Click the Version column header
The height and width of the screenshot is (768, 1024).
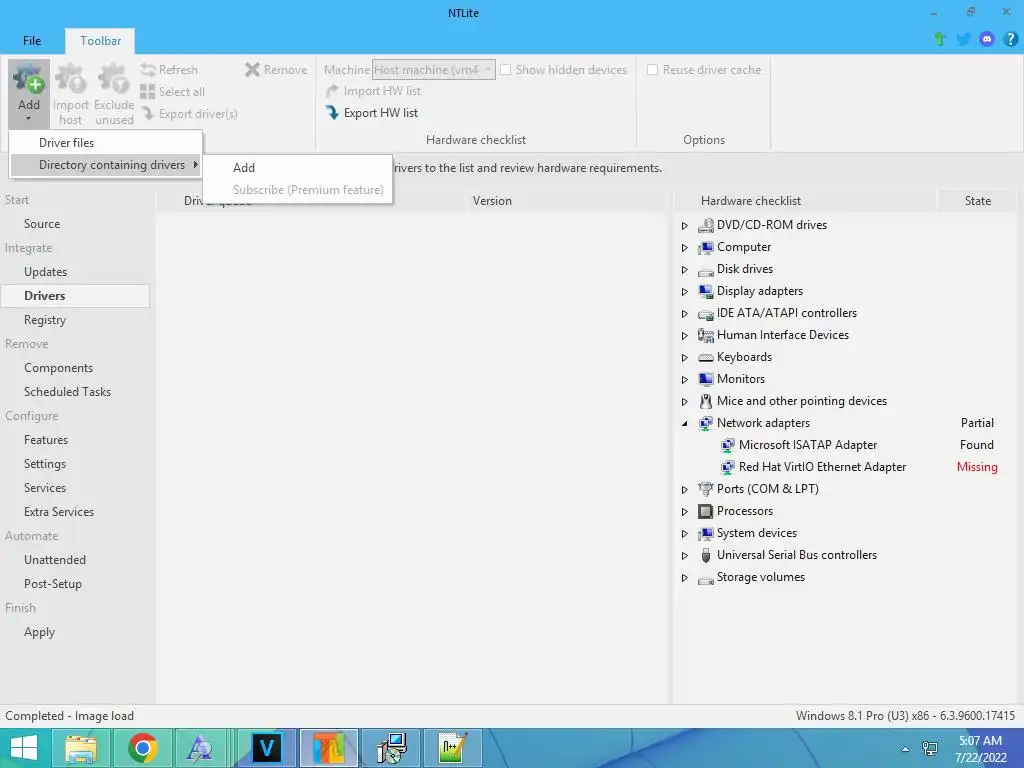pyautogui.click(x=492, y=200)
